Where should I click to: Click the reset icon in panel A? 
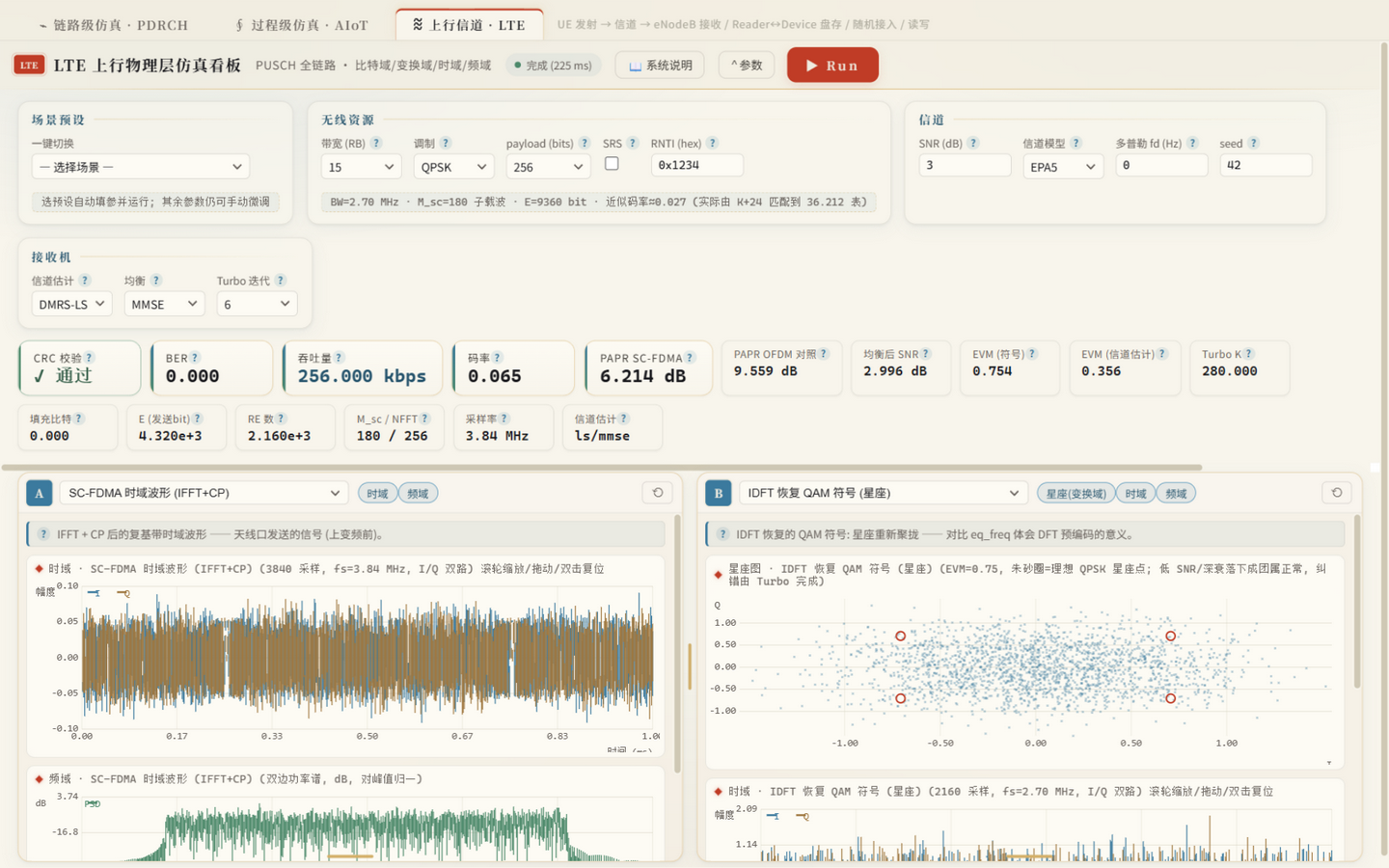click(x=658, y=493)
